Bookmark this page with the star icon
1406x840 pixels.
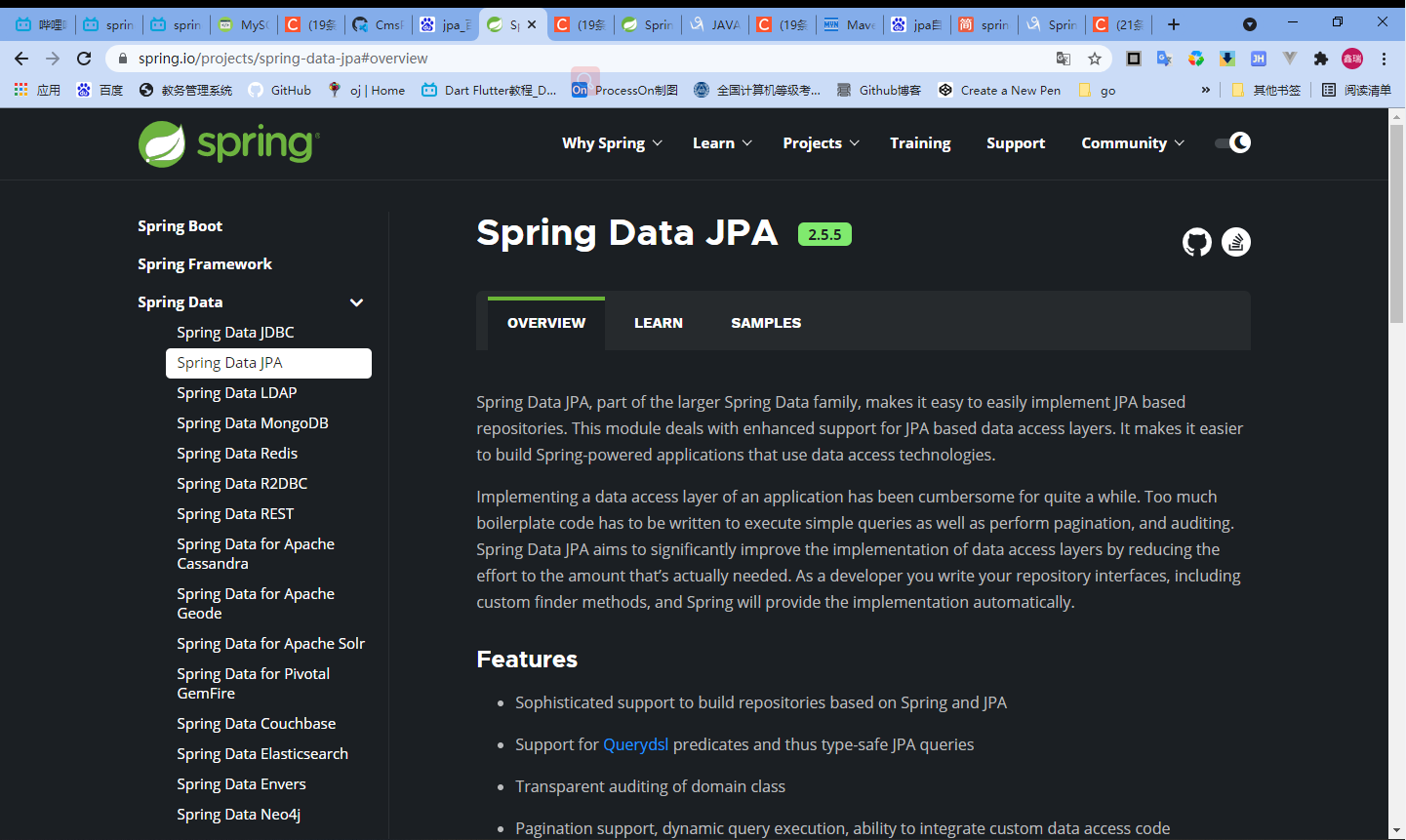tap(1095, 59)
